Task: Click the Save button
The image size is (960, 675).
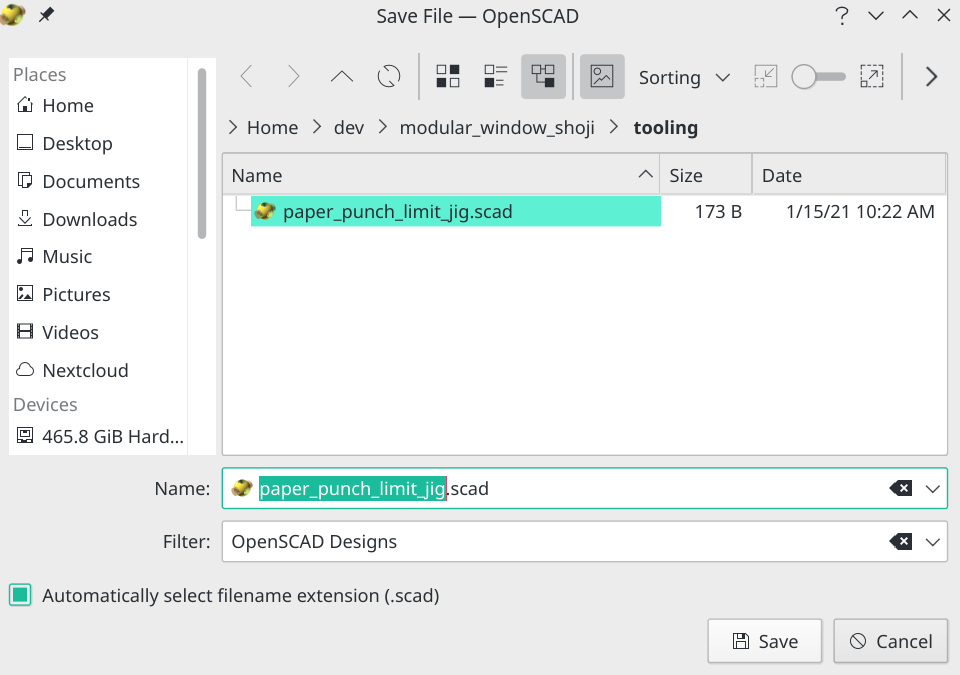Action: pyautogui.click(x=764, y=641)
